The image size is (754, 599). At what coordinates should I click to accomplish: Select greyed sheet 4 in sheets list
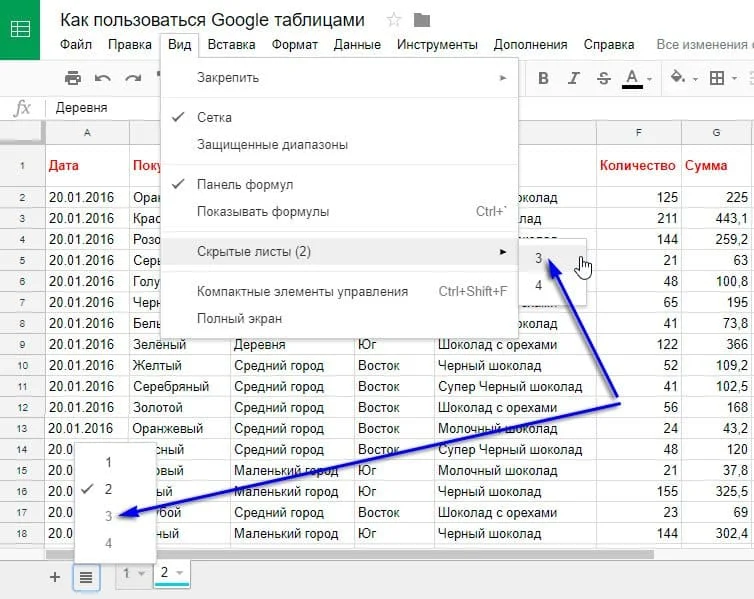115,543
